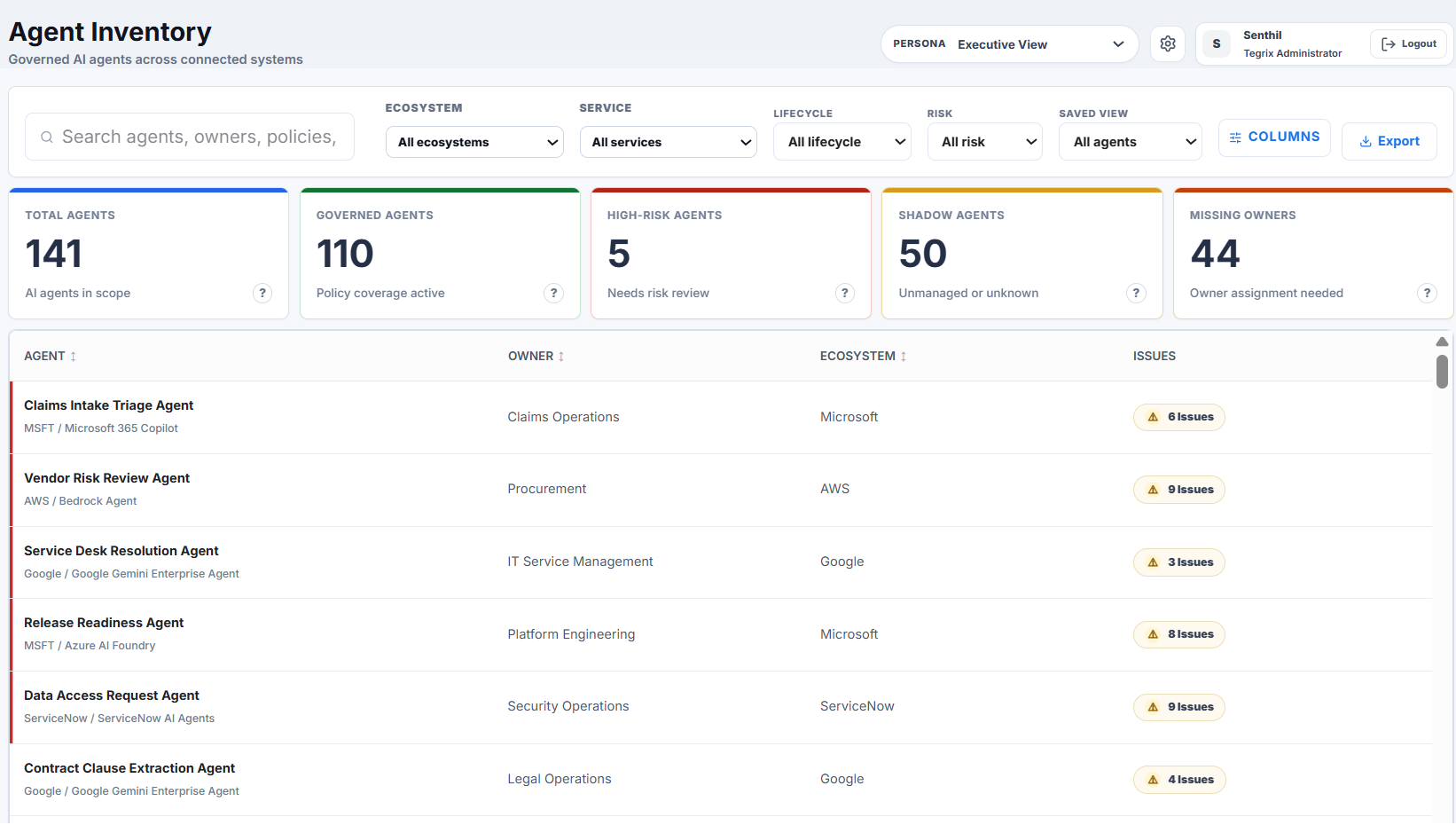The height and width of the screenshot is (825, 1456).
Task: Click warning icon on Service Desk Resolution row
Action: [1153, 562]
